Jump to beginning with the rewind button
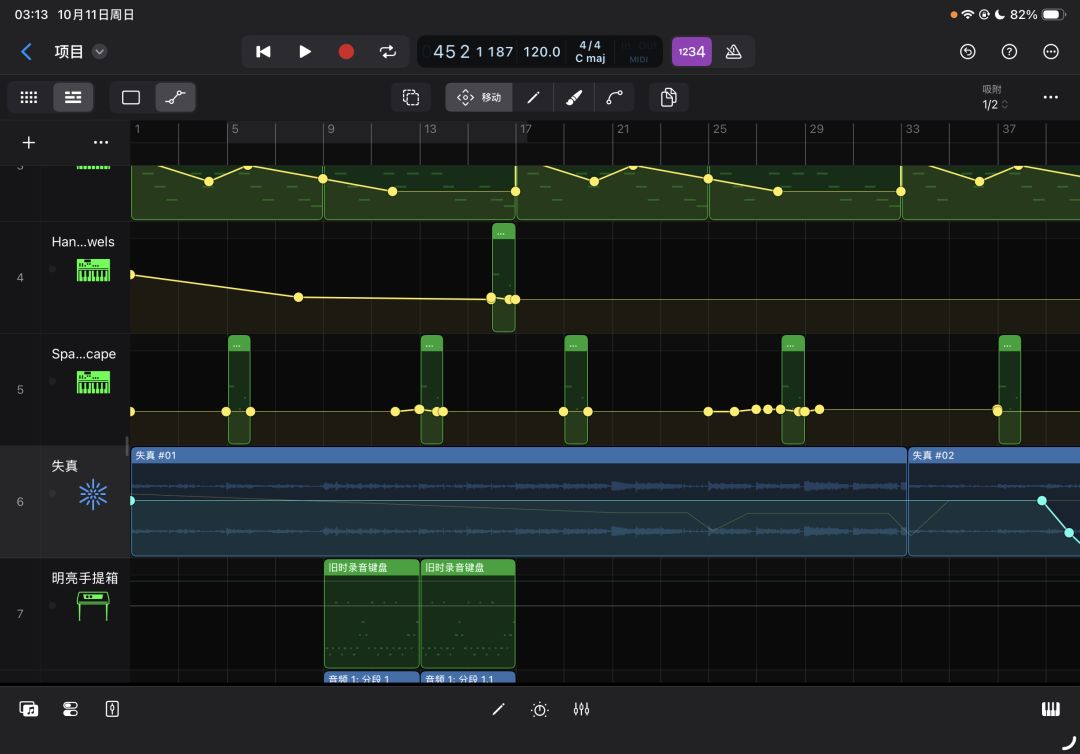 tap(263, 52)
